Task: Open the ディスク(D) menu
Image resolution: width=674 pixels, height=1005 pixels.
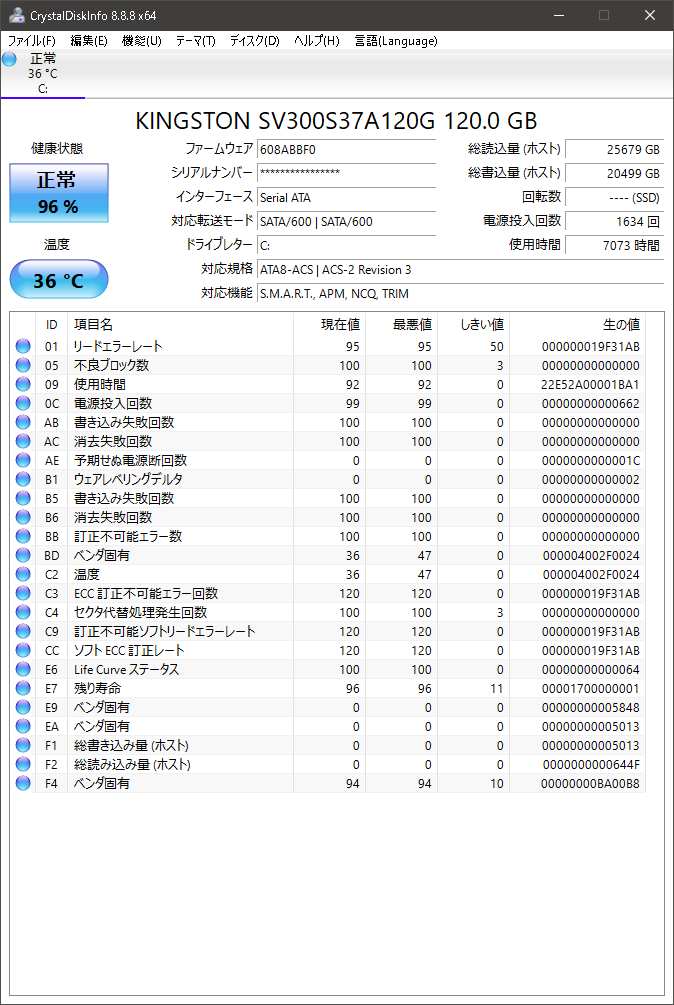Action: [254, 41]
